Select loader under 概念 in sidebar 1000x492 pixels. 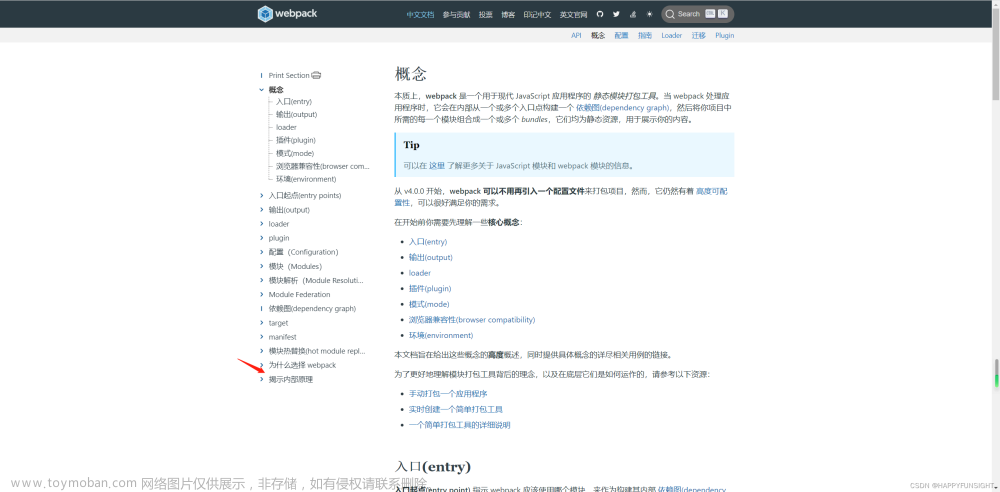(286, 127)
